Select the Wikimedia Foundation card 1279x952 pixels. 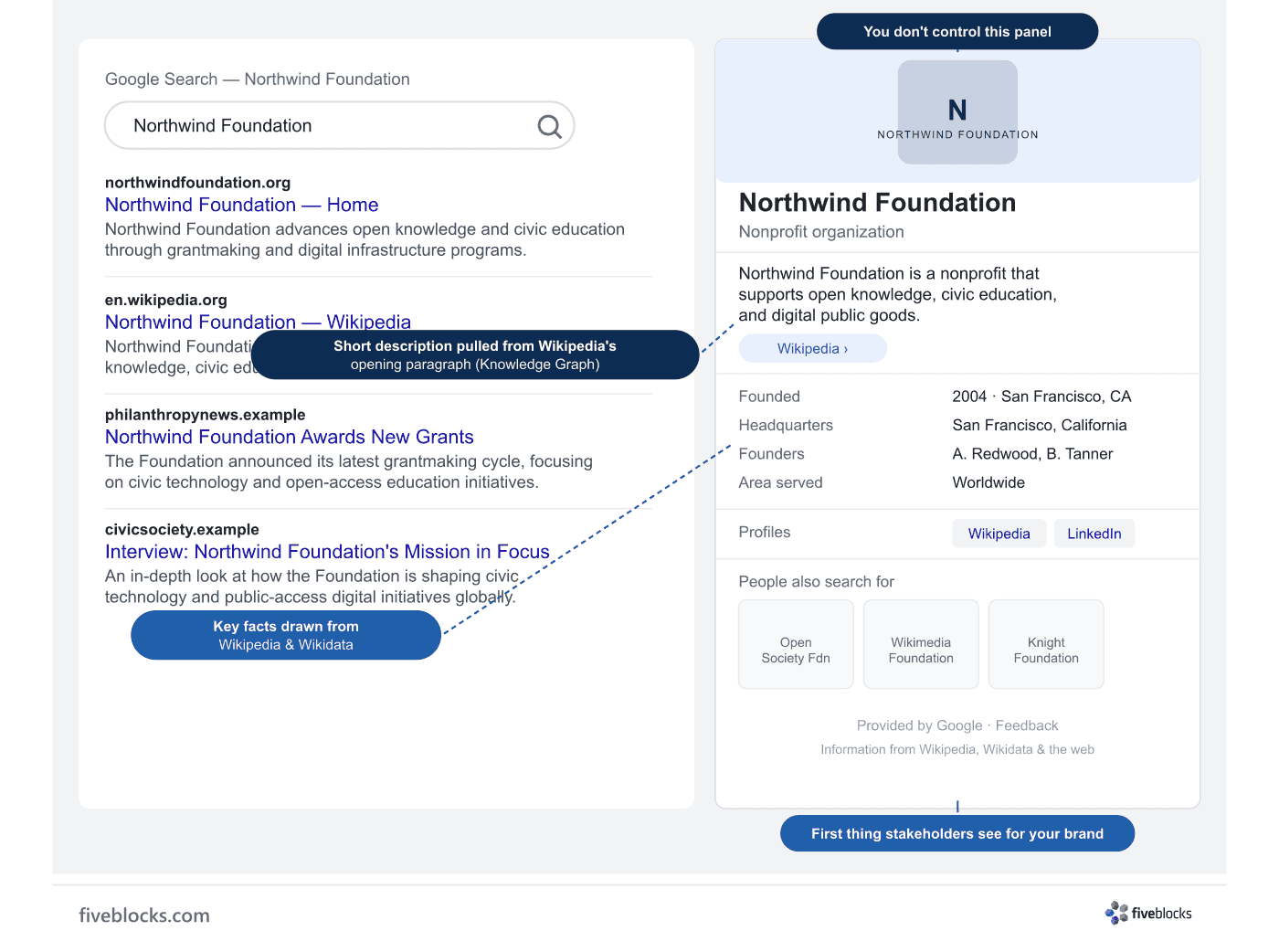click(921, 644)
